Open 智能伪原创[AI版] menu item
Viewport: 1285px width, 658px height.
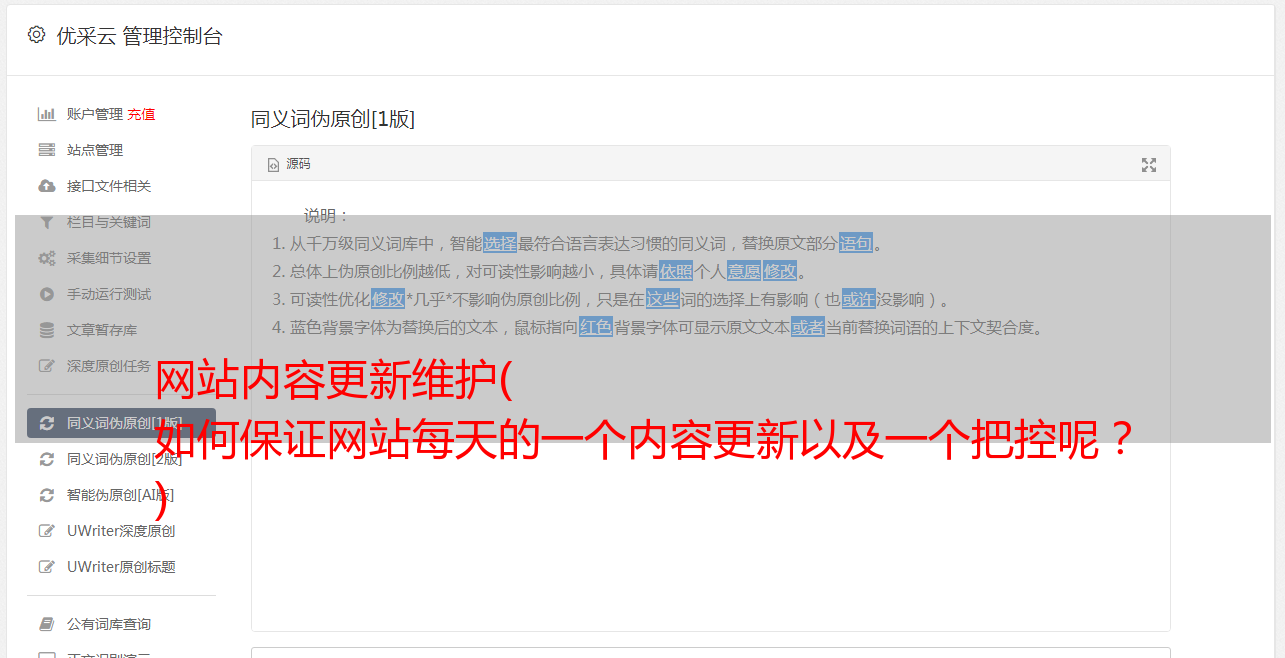121,495
